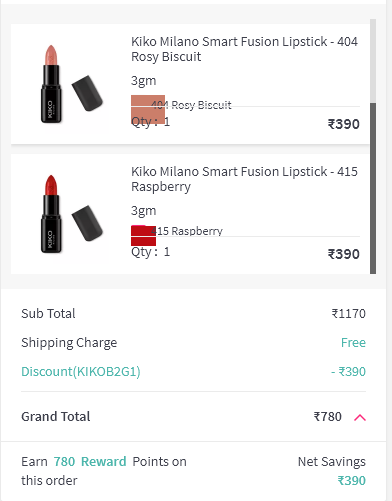Click the ₹780 grand total amount
This screenshot has height=501, width=392.
click(x=327, y=416)
